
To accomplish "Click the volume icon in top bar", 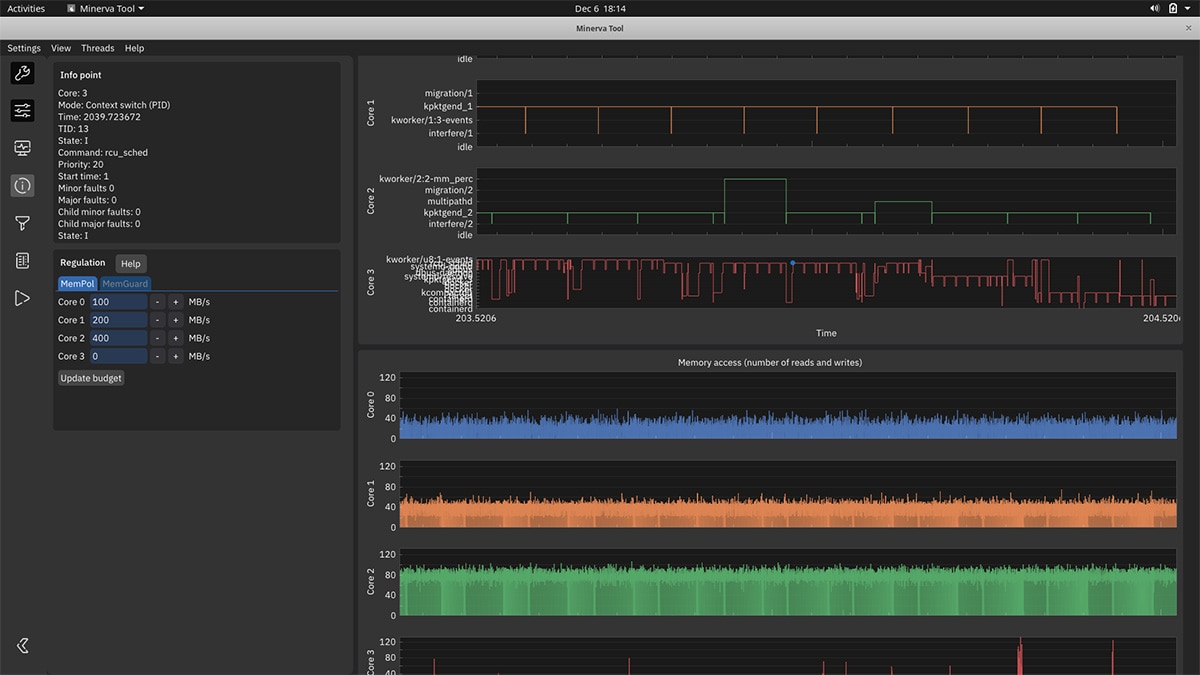I will (x=1155, y=8).
